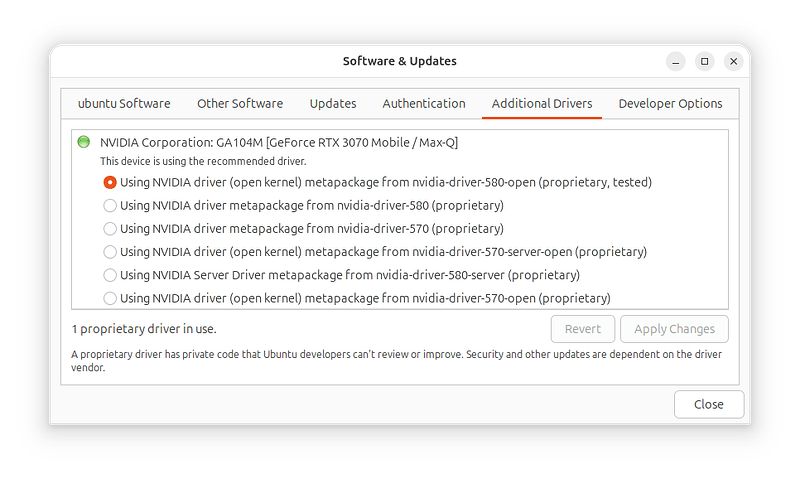Select the Additional Drivers tab
The width and height of the screenshot is (800, 478).
tap(542, 104)
